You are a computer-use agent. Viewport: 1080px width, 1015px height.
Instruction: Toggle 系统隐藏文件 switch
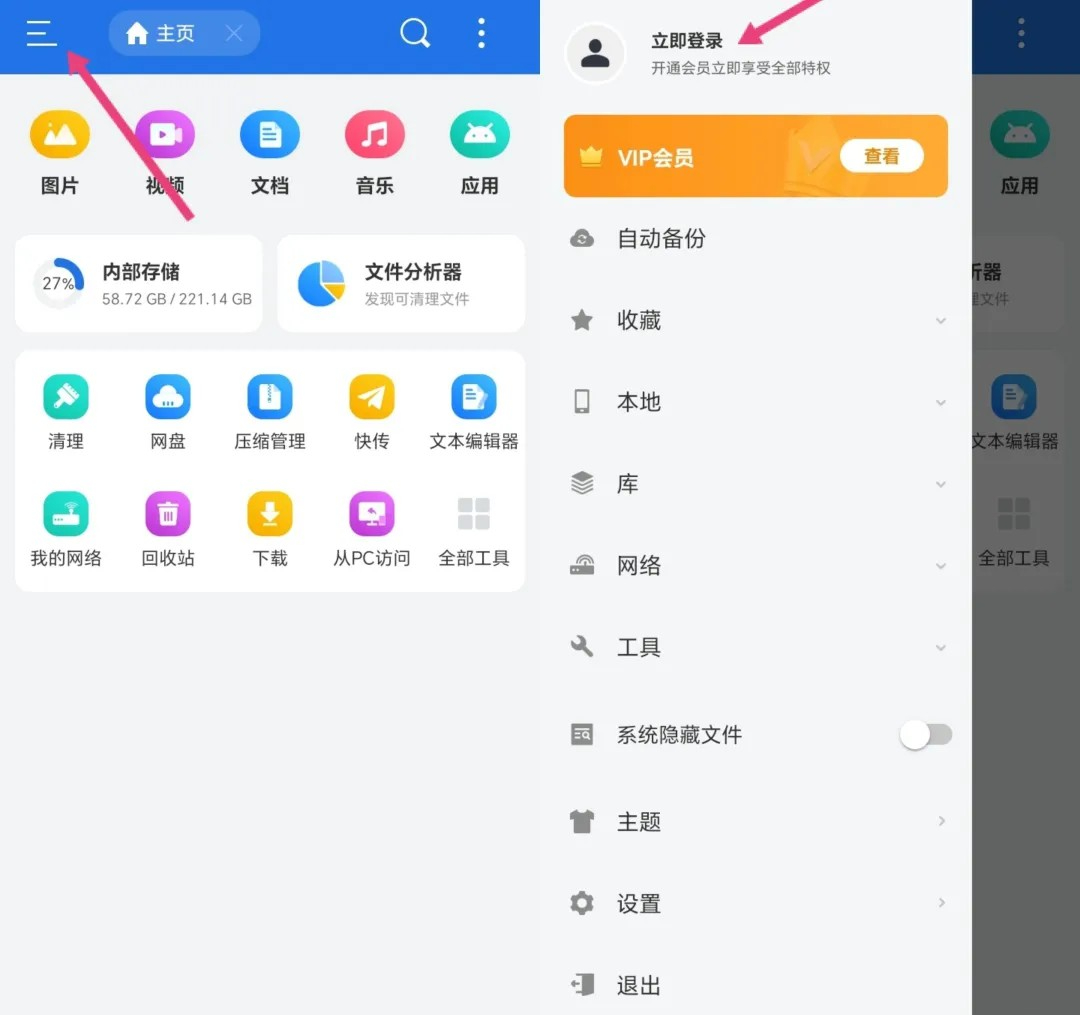tap(925, 735)
